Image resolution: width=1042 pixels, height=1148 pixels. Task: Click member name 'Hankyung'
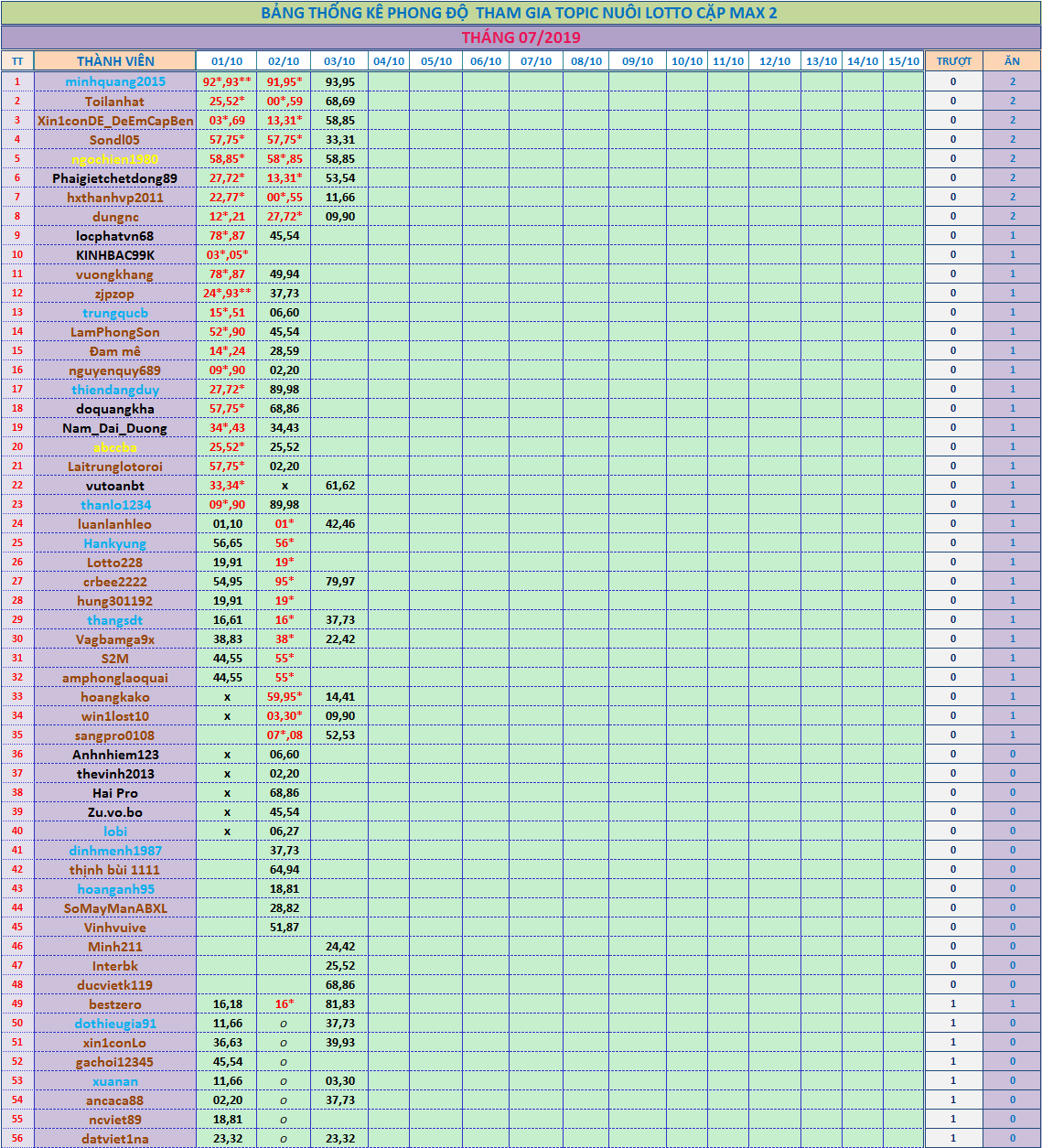coord(115,542)
